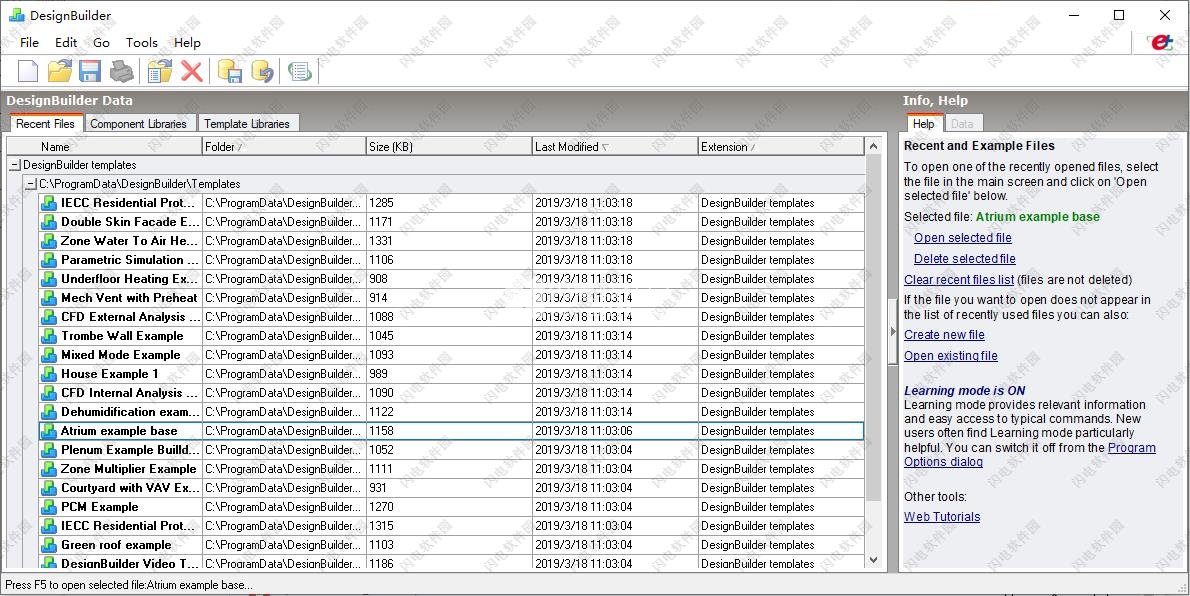Viewport: 1190px width, 596px height.
Task: Open the program options toolbar icon
Action: (300, 71)
